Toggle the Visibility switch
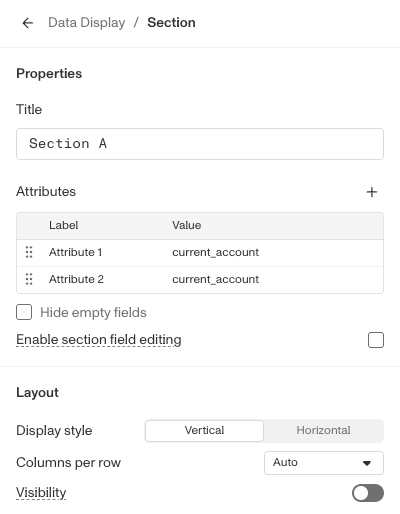The image size is (400, 514). [x=368, y=493]
